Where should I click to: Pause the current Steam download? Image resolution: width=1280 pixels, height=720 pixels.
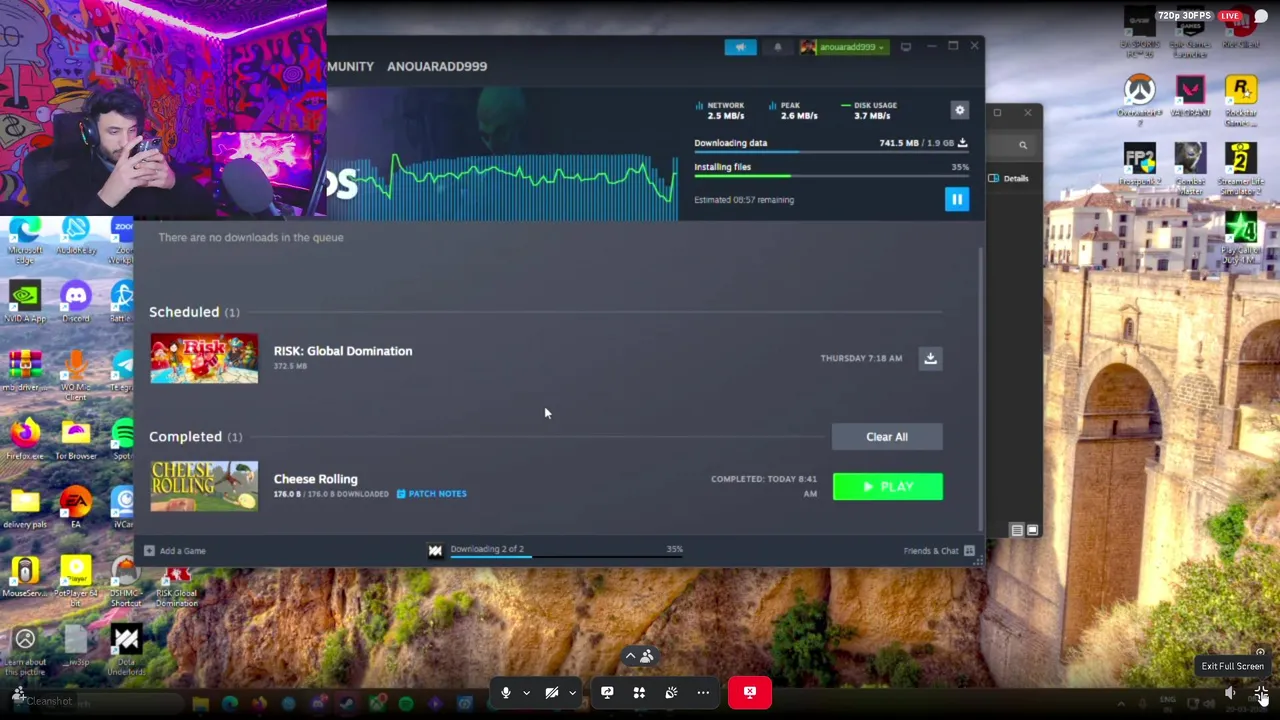[x=957, y=199]
